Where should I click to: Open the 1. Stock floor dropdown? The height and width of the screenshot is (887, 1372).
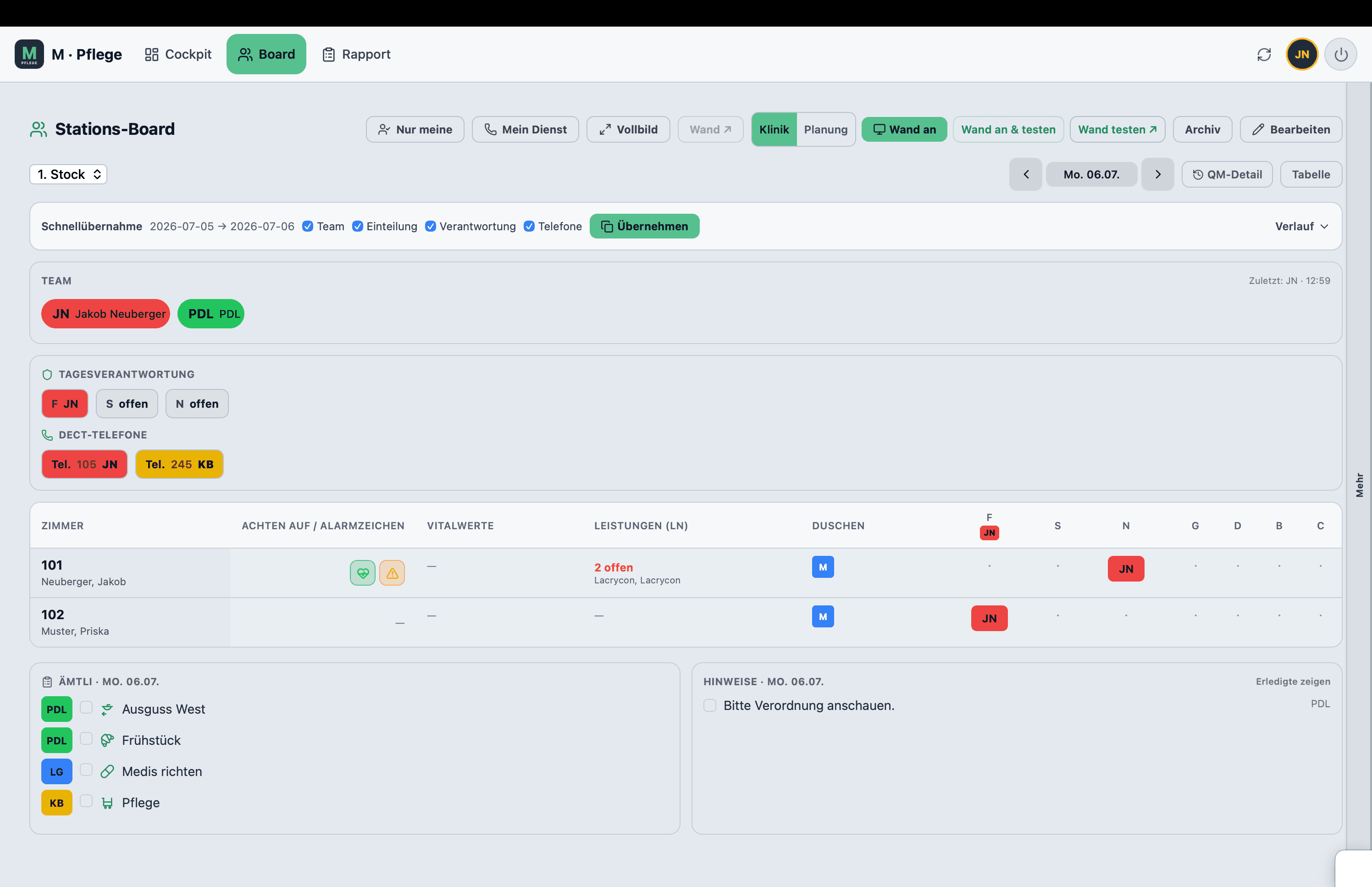68,175
